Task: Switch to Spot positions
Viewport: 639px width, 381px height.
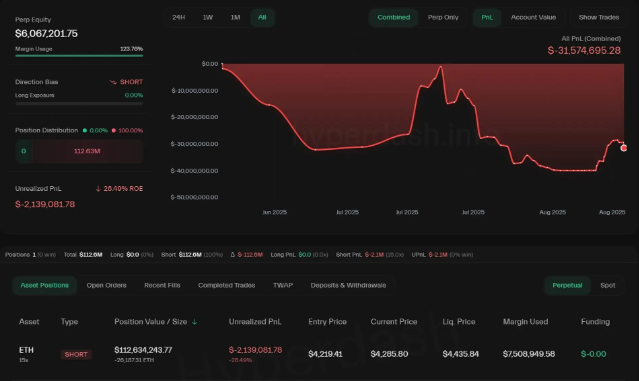Action: coord(608,285)
